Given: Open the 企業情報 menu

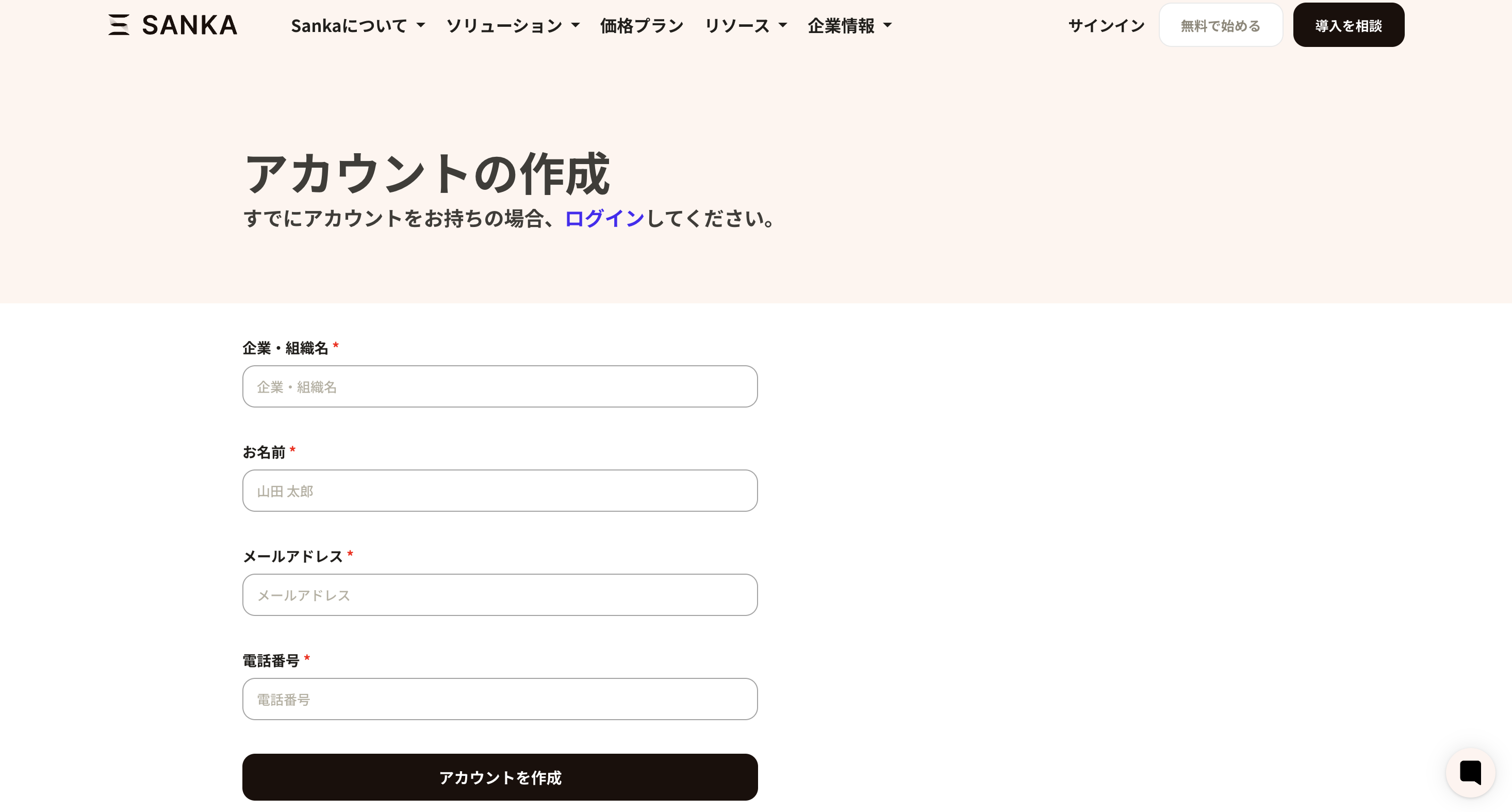Looking at the screenshot, I should click(x=841, y=25).
